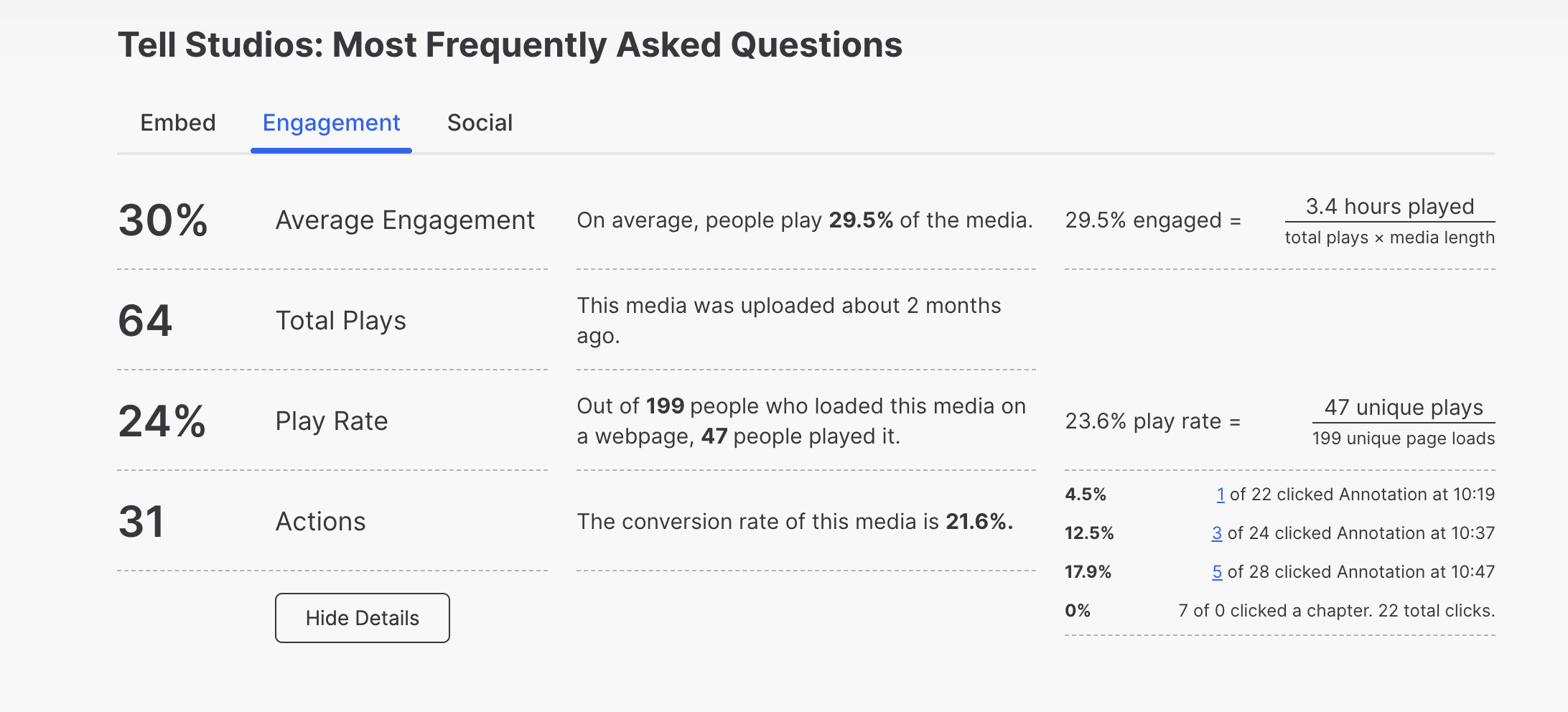Click the 31 actions count

[141, 521]
